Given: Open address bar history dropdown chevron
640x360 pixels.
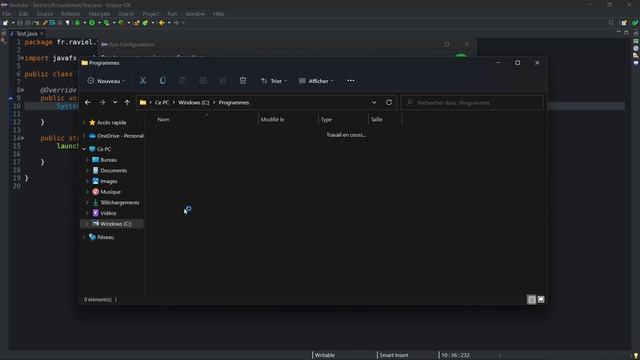Looking at the screenshot, I should (374, 102).
